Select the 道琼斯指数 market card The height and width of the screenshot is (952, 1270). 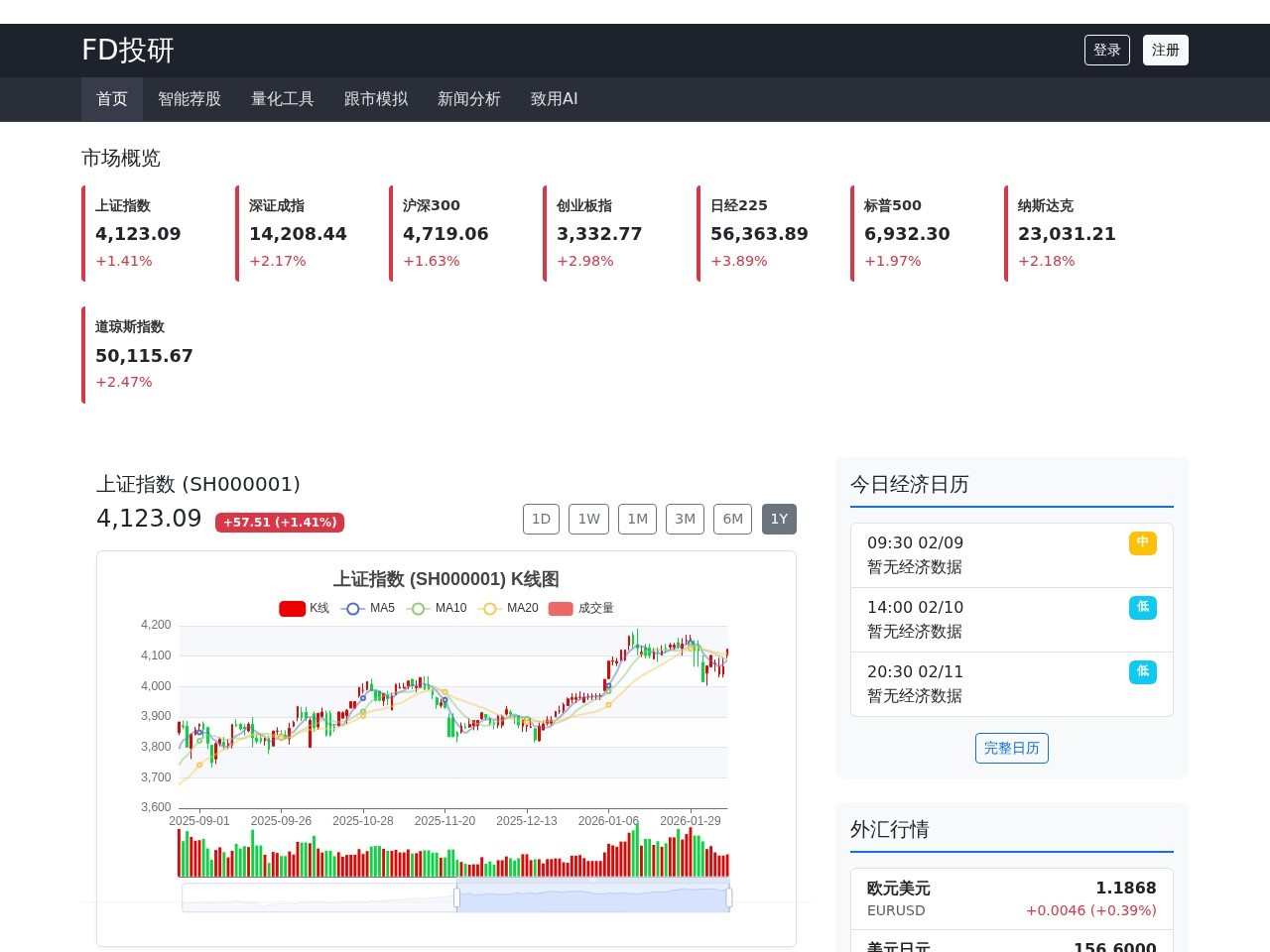pyautogui.click(x=146, y=355)
